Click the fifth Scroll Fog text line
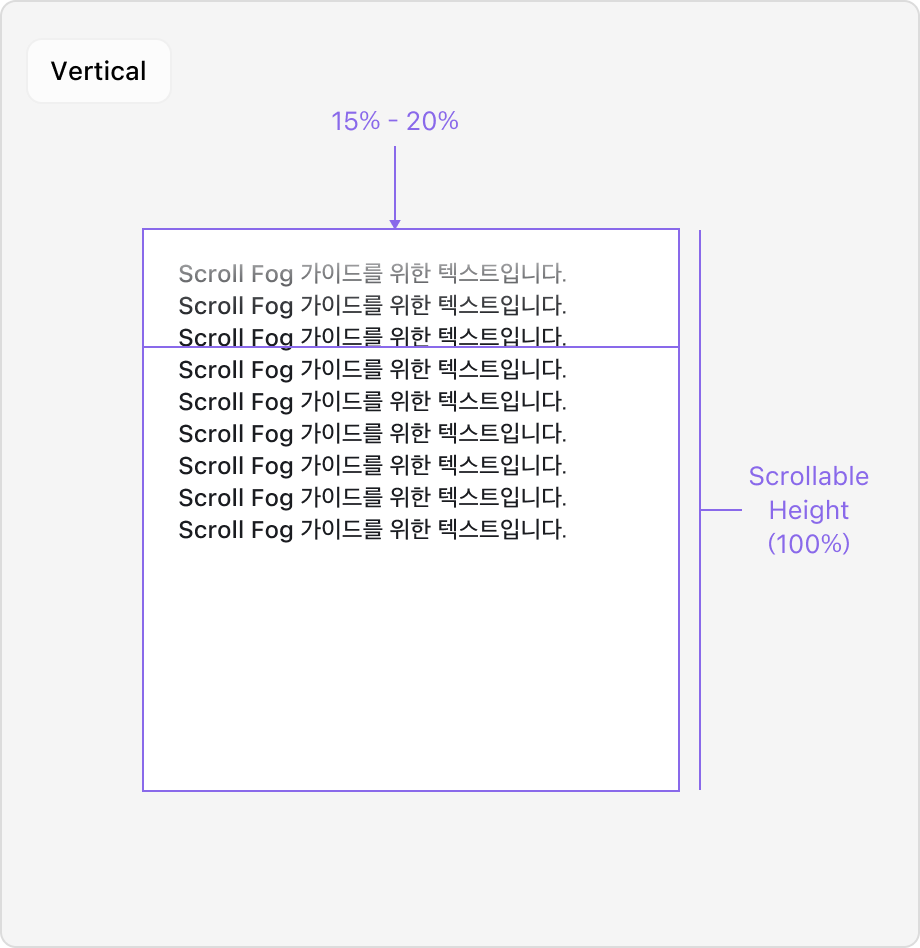Screen dimensions: 920x948 pos(372,401)
